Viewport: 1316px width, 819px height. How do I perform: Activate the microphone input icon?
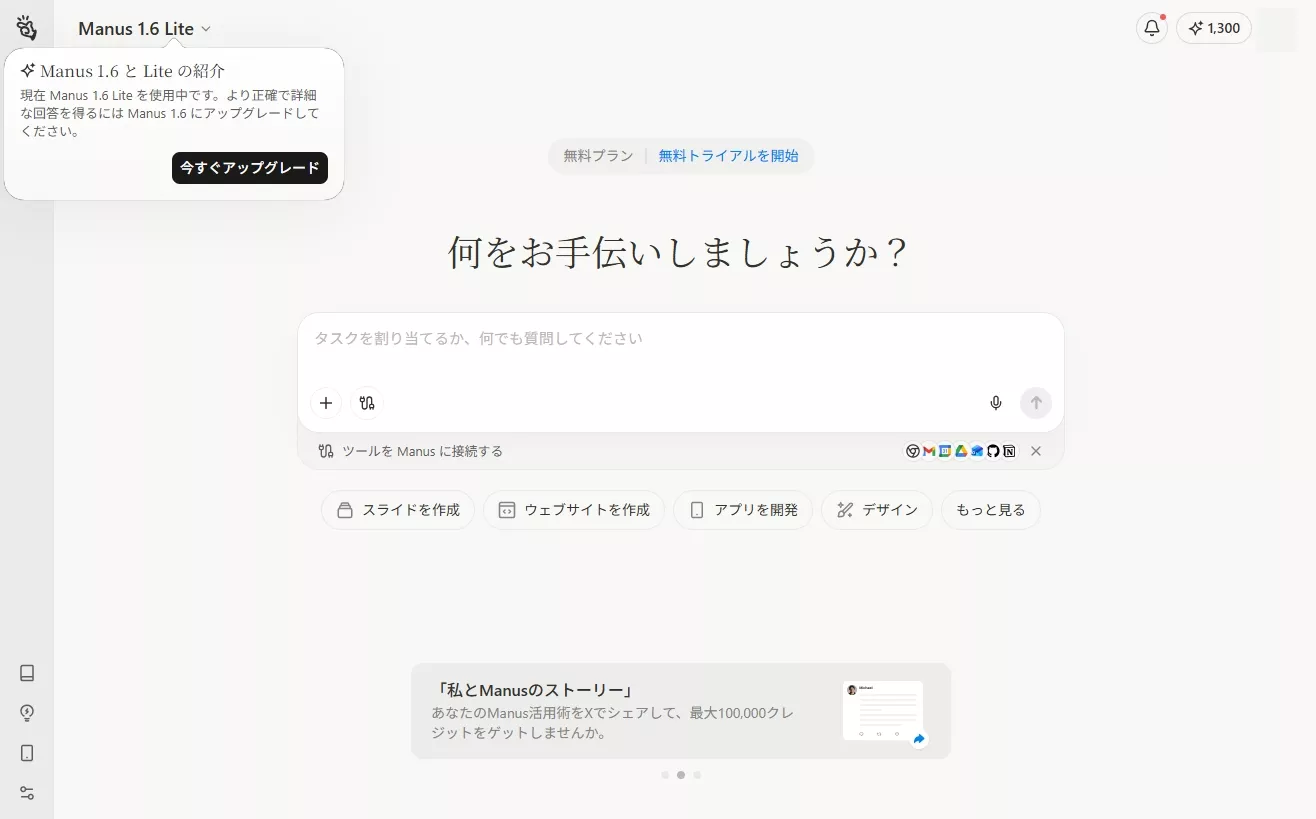point(995,402)
